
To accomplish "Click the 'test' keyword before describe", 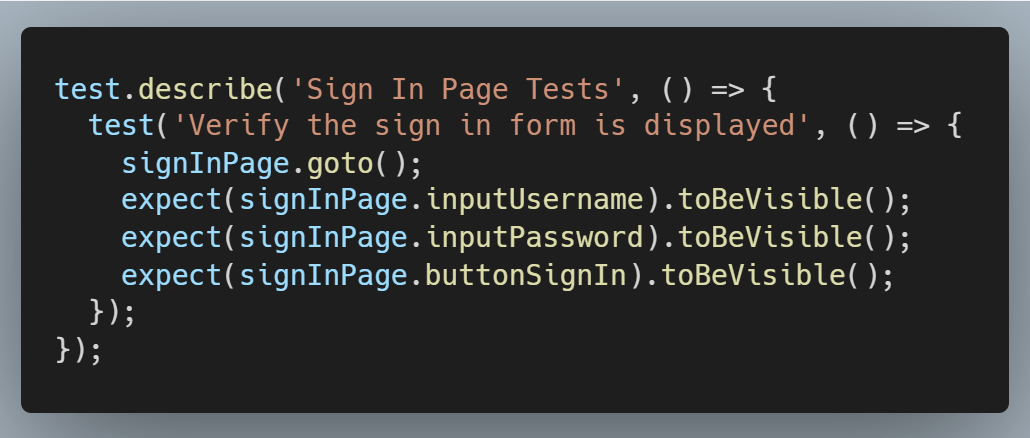I will coord(88,89).
